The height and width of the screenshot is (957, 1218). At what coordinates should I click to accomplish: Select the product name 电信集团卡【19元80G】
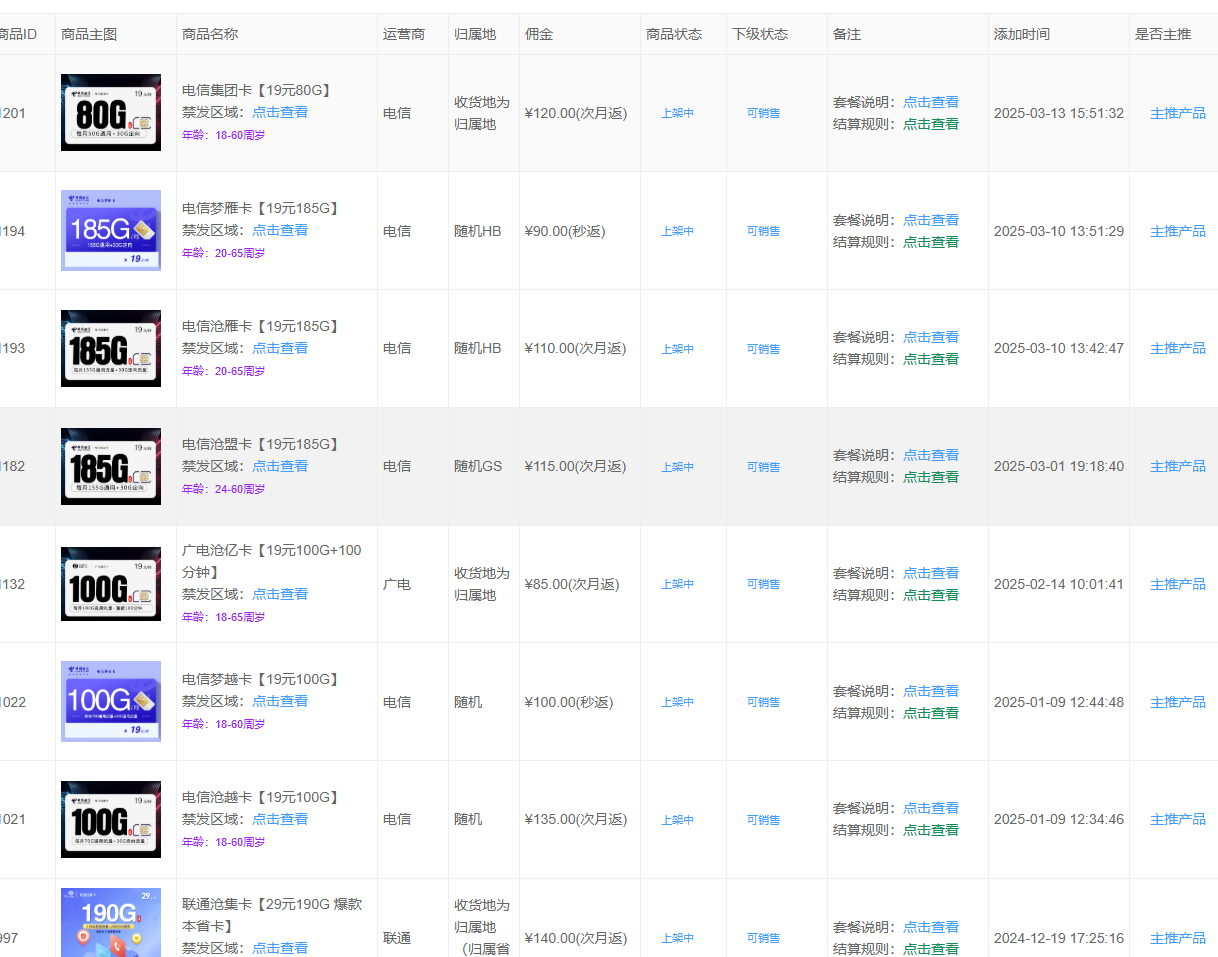click(x=258, y=90)
